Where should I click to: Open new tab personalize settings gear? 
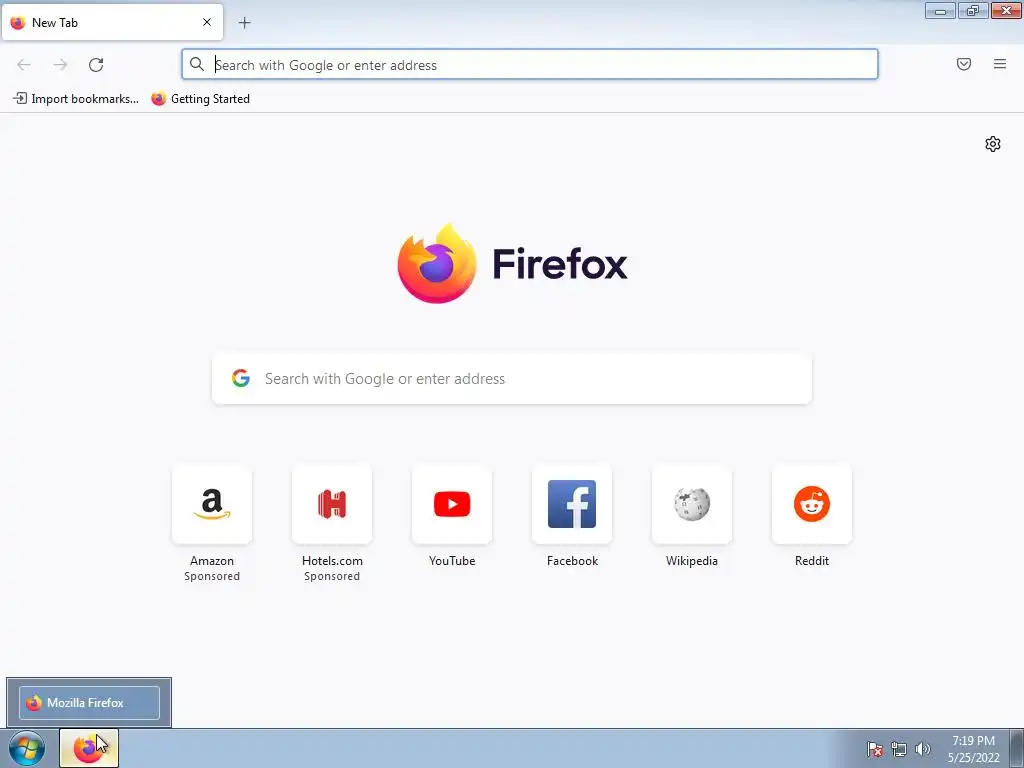(993, 144)
